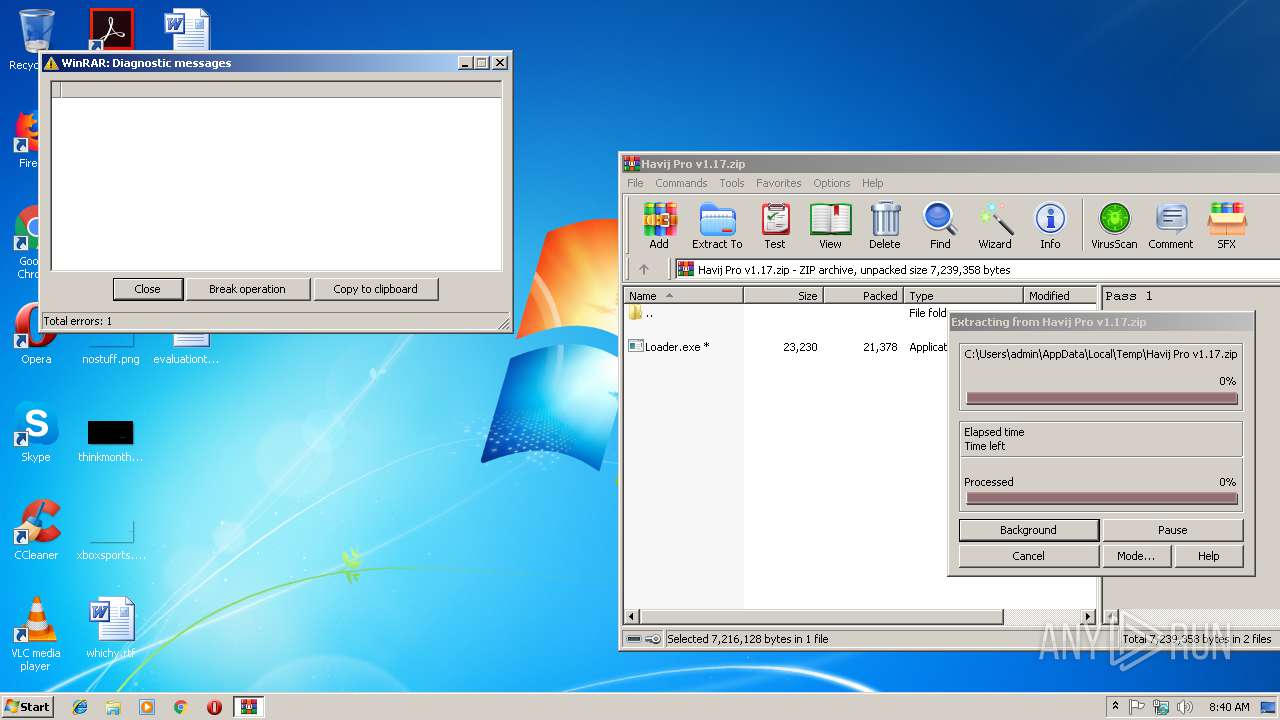Screen dimensions: 1280x720
Task: Click the SFX toolbar icon
Action: 1226,226
